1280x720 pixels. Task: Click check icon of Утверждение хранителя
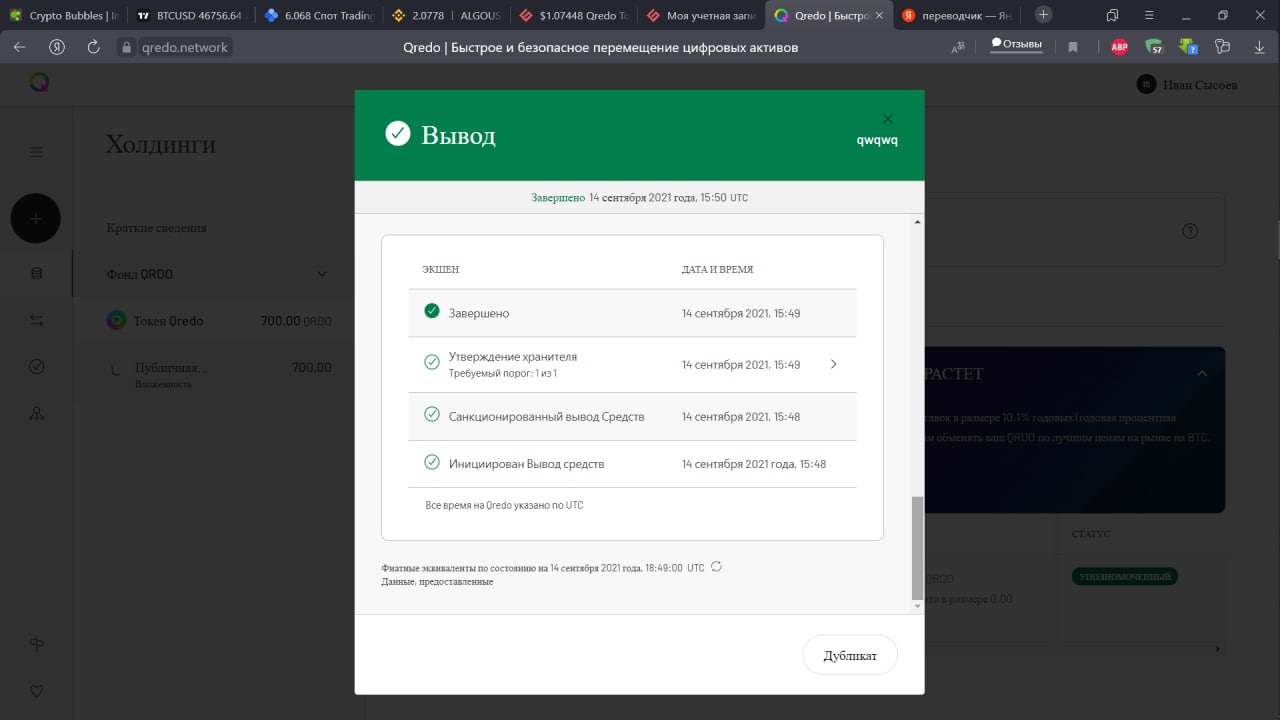click(432, 362)
